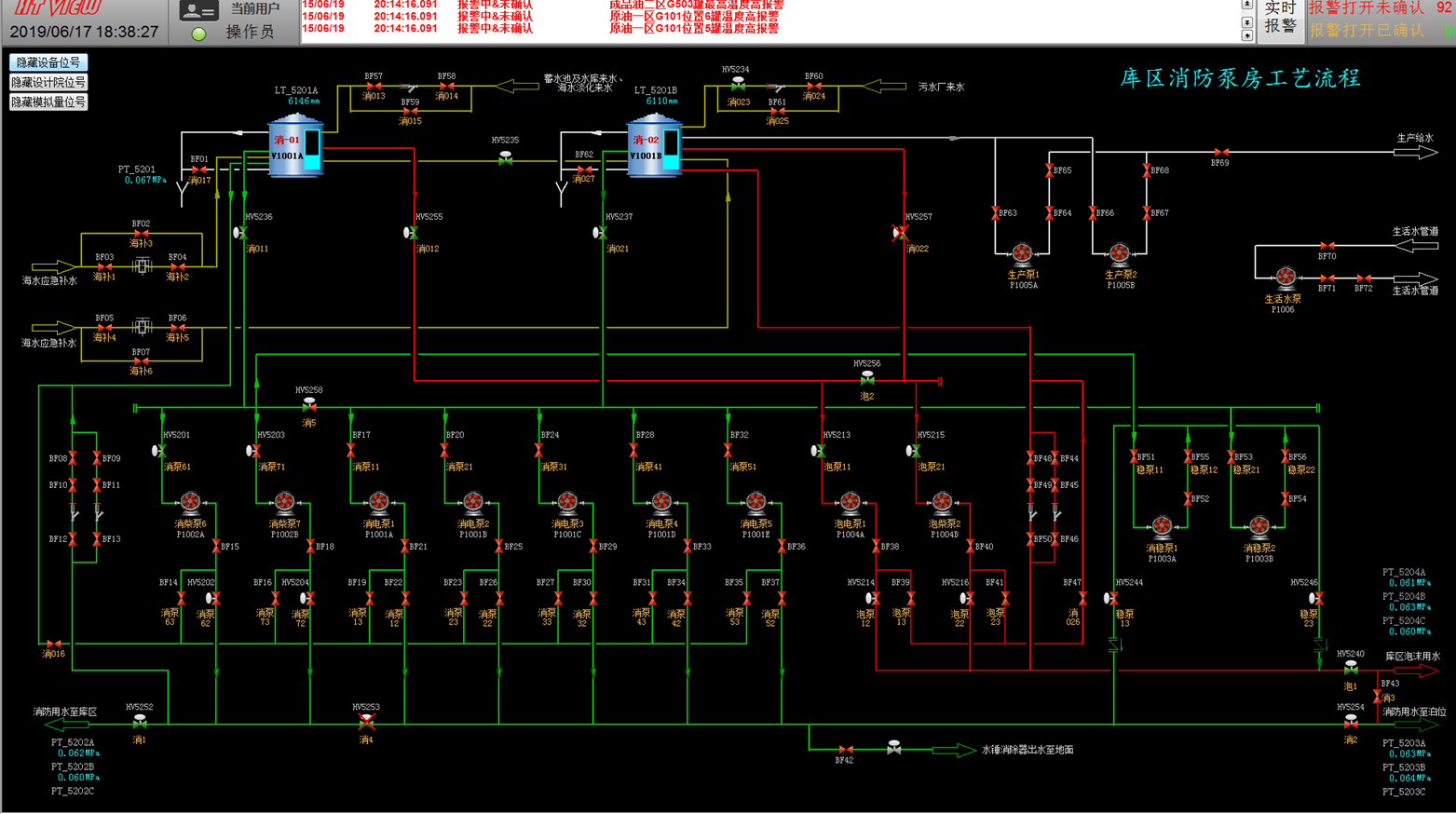1456x814 pixels.
Task: Select fire diesel pump P1002A icon
Action: (190, 503)
